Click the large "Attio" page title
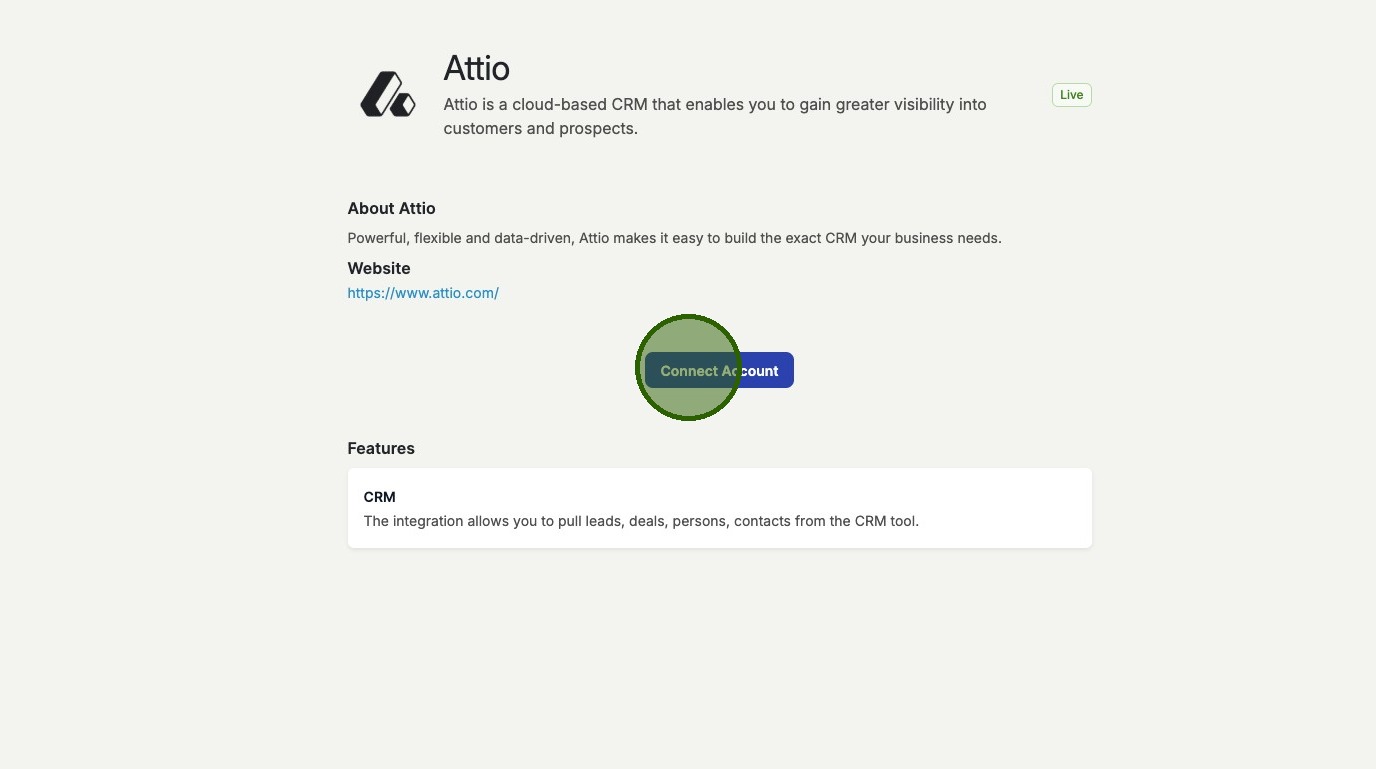 (x=476, y=68)
